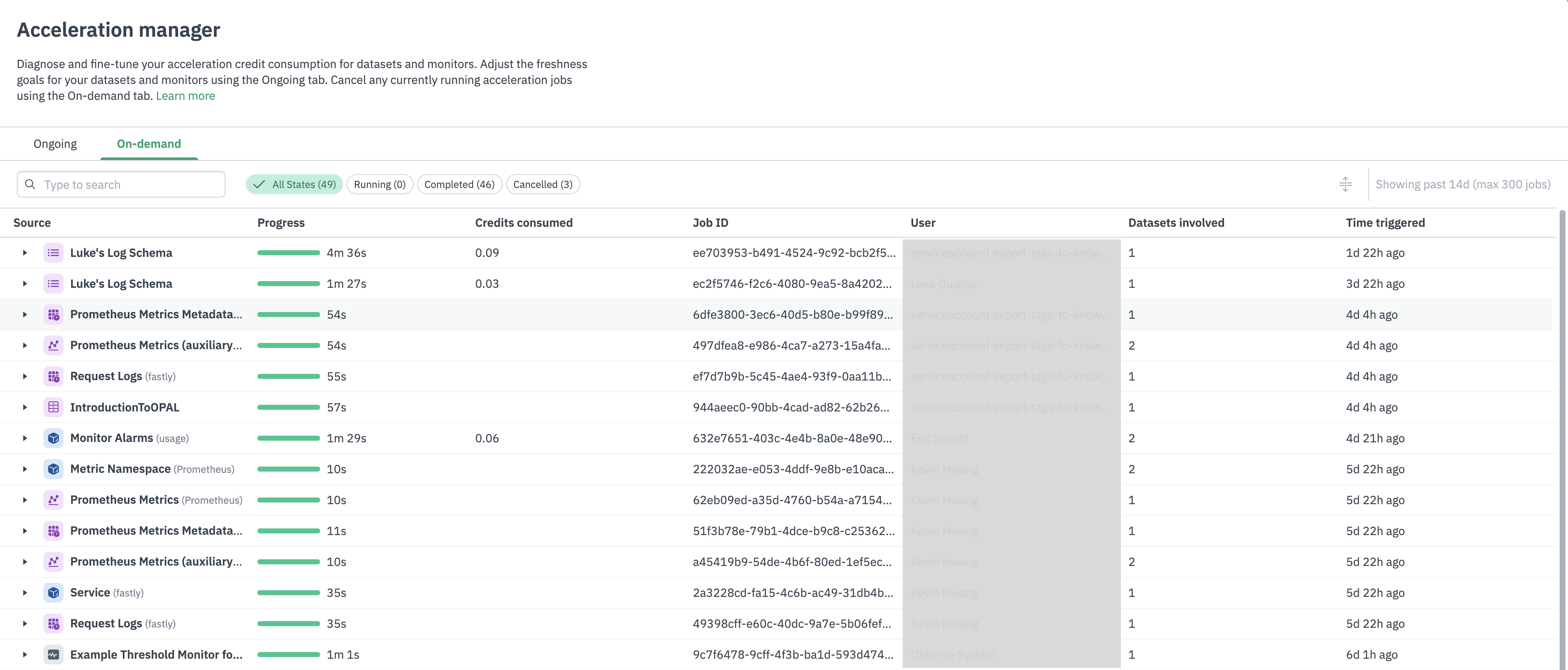This screenshot has width=1568, height=670.
Task: Expand the IntroductionToOPAL job row
Action: [x=25, y=407]
